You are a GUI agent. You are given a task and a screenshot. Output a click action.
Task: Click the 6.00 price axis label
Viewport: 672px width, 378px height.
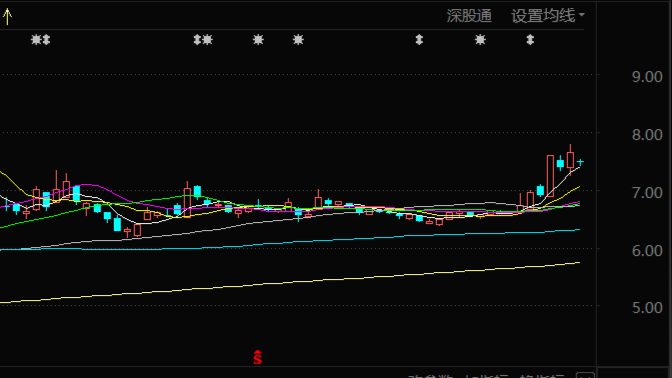[647, 251]
